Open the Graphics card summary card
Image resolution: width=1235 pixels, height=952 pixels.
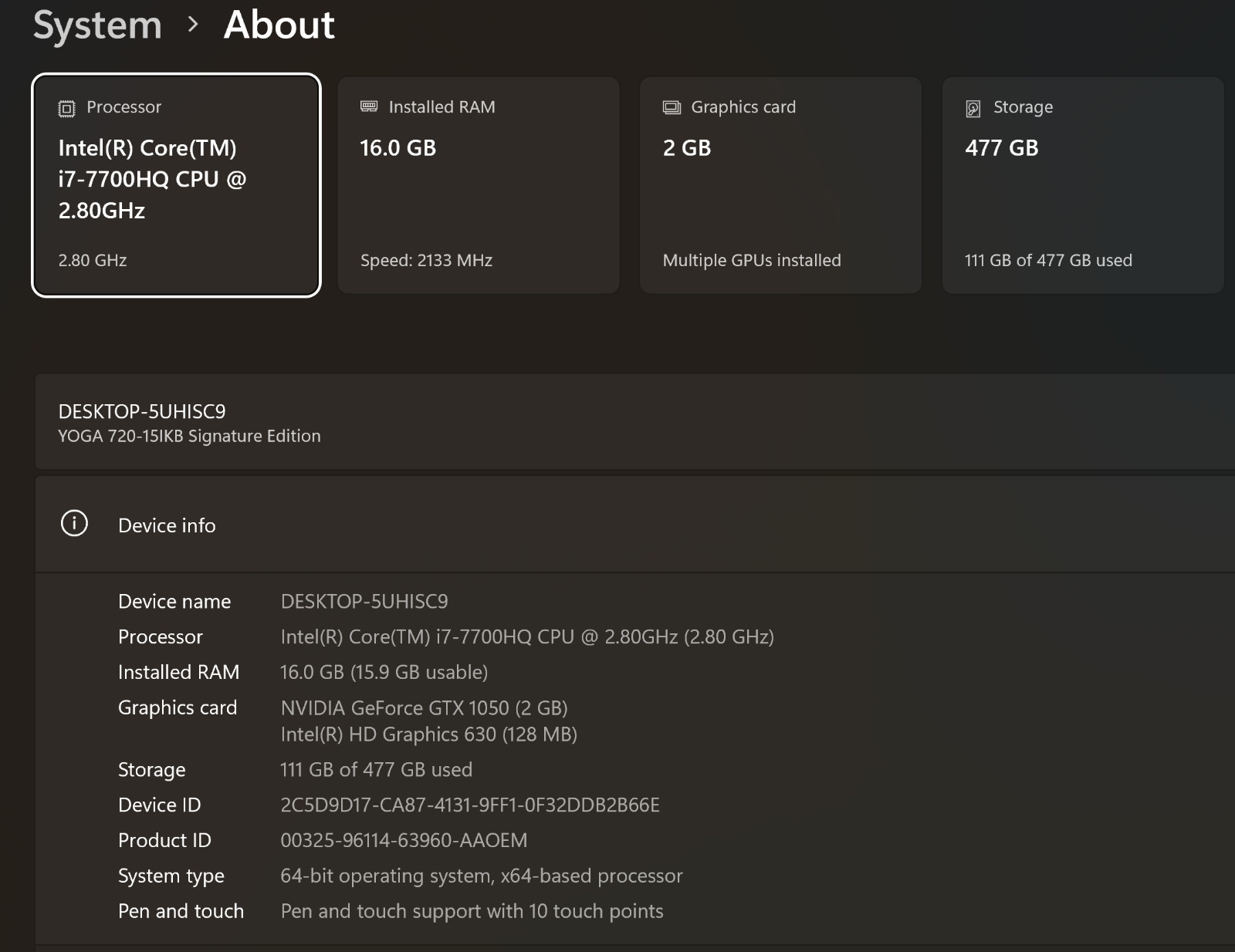pos(780,185)
